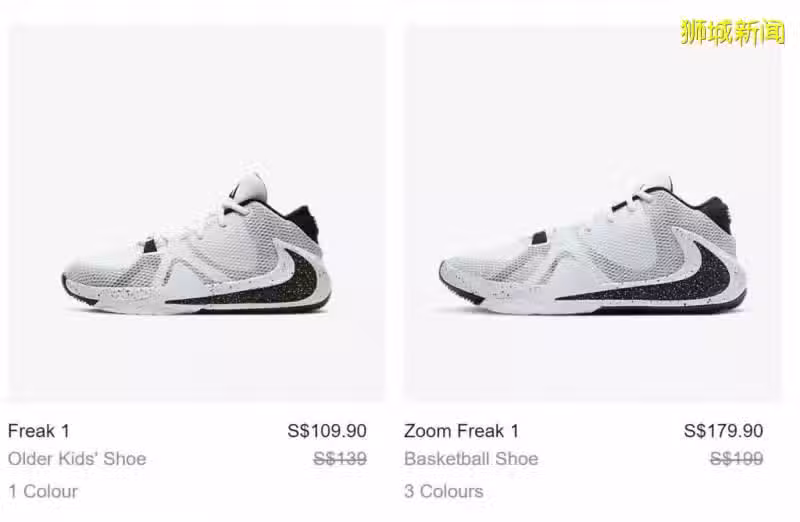Select the S$179.90 sale price
The height and width of the screenshot is (522, 800).
tap(723, 431)
